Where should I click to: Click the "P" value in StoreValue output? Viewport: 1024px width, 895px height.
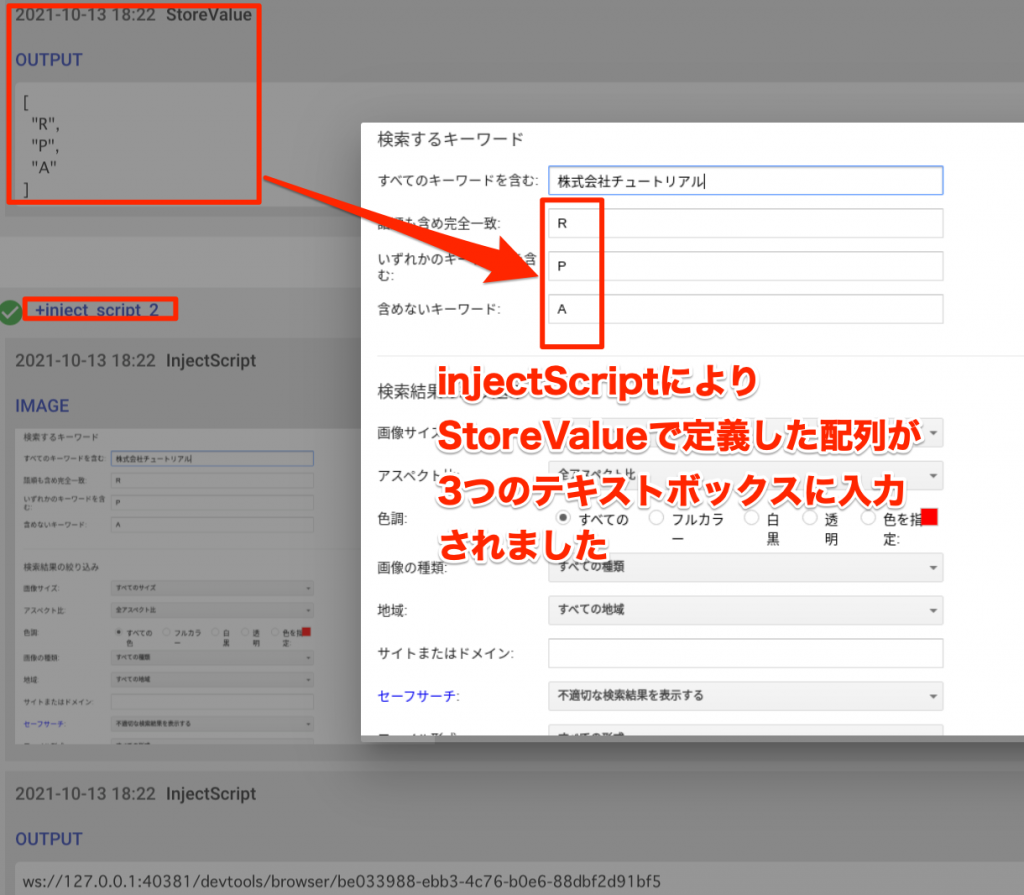(45, 146)
